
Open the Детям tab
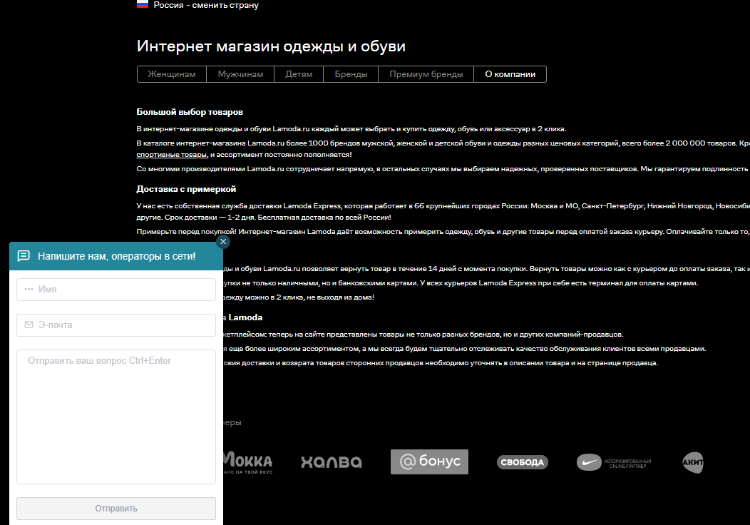coord(299,74)
